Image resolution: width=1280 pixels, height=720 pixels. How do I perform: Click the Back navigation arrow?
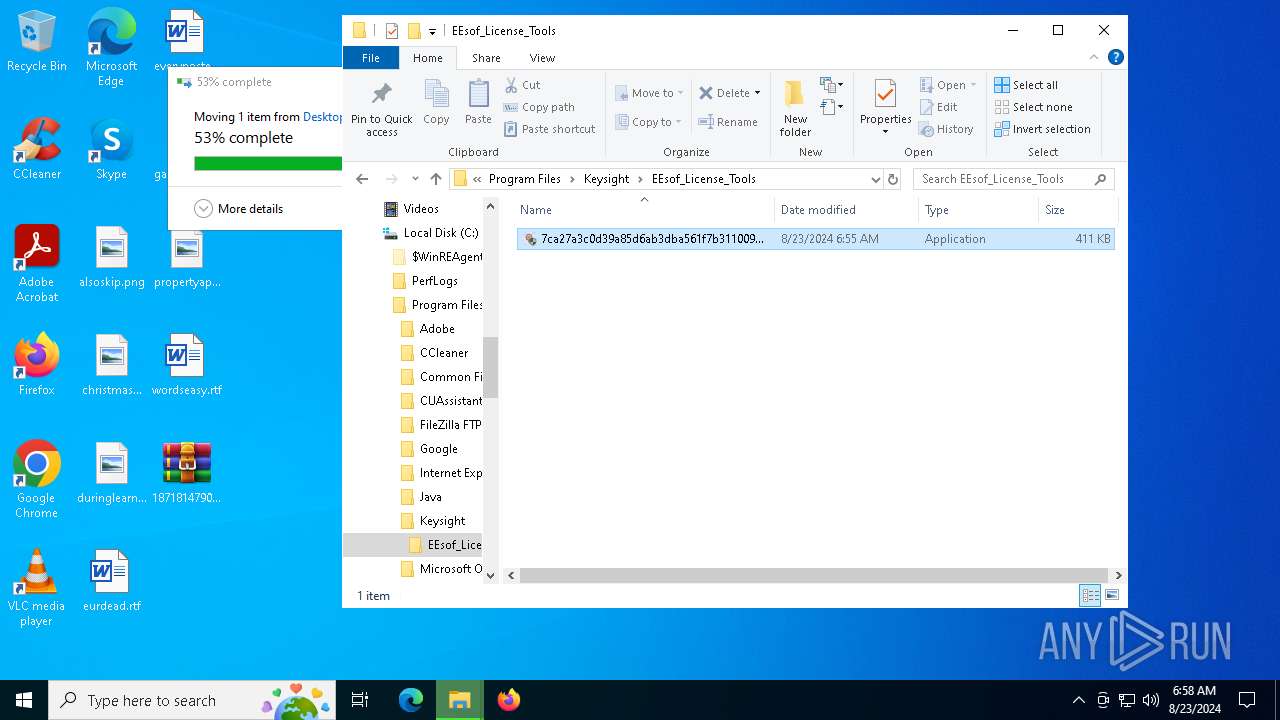click(x=362, y=179)
